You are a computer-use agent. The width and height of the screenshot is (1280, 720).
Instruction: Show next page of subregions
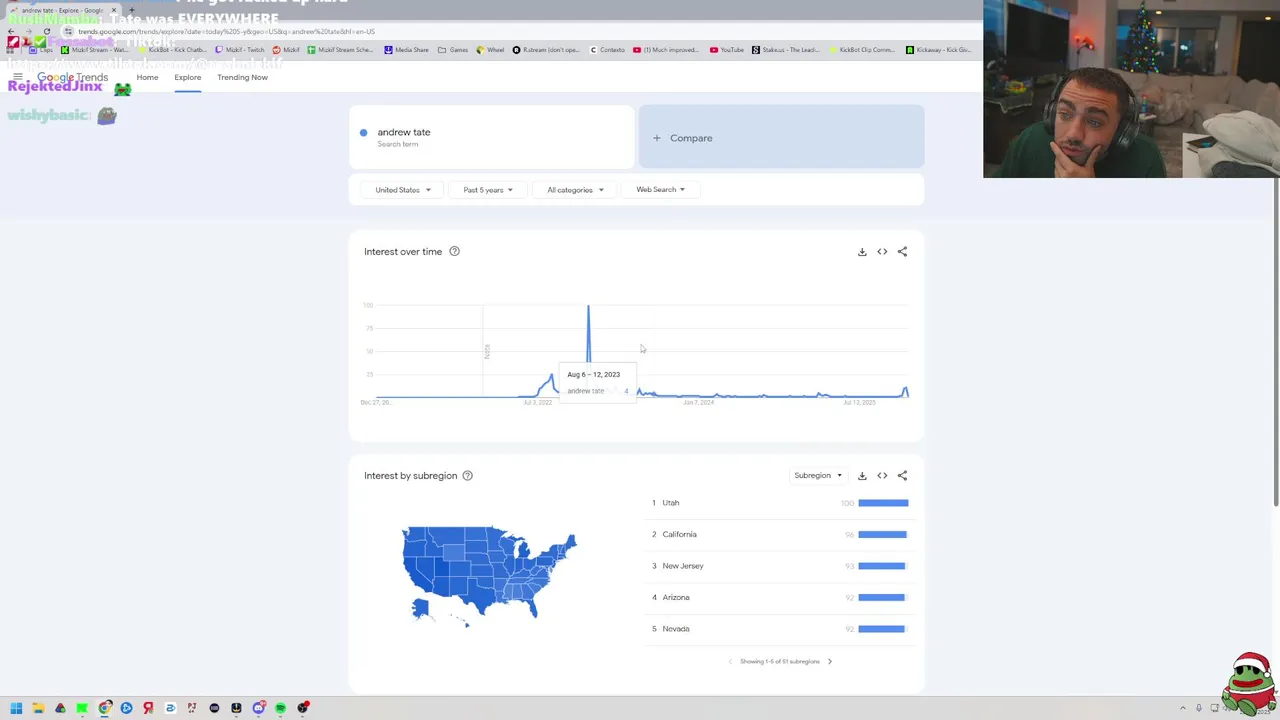[x=829, y=661]
